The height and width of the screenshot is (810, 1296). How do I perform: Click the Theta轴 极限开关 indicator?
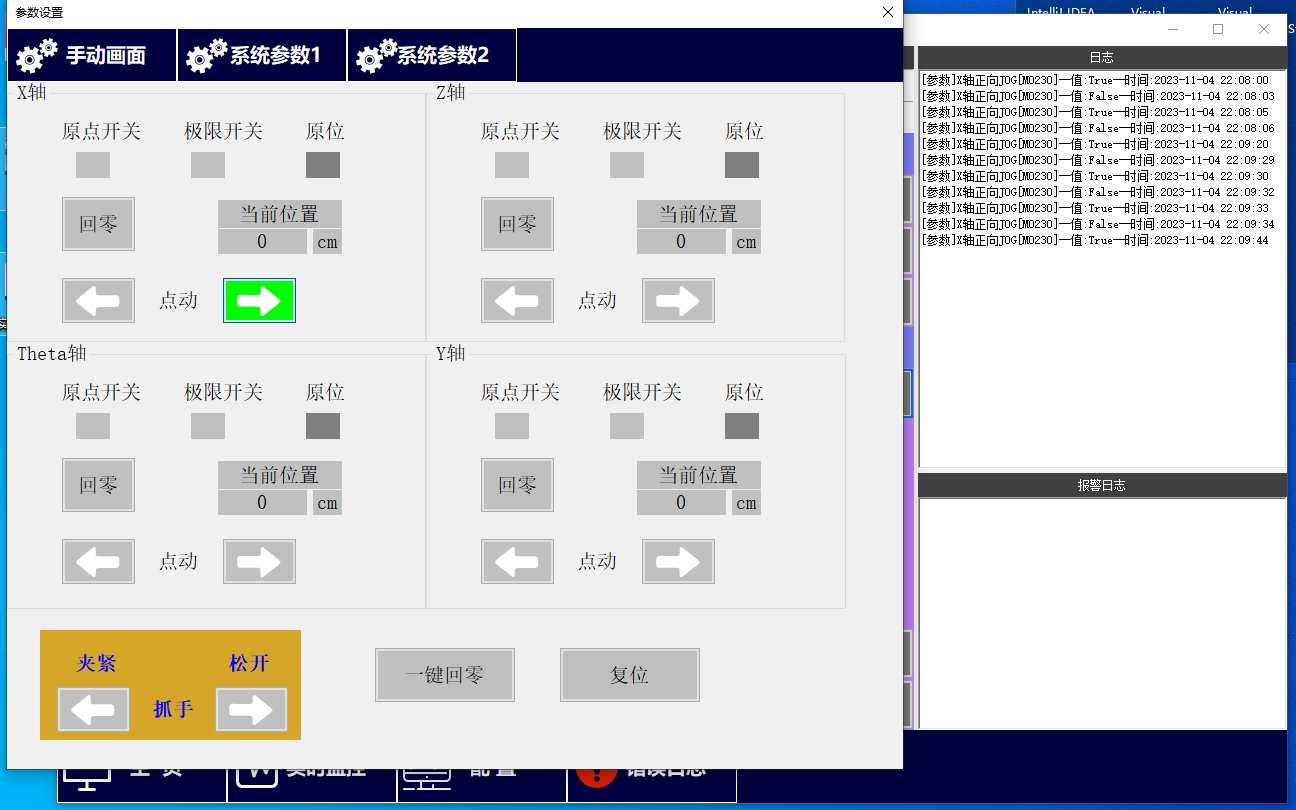[x=208, y=426]
